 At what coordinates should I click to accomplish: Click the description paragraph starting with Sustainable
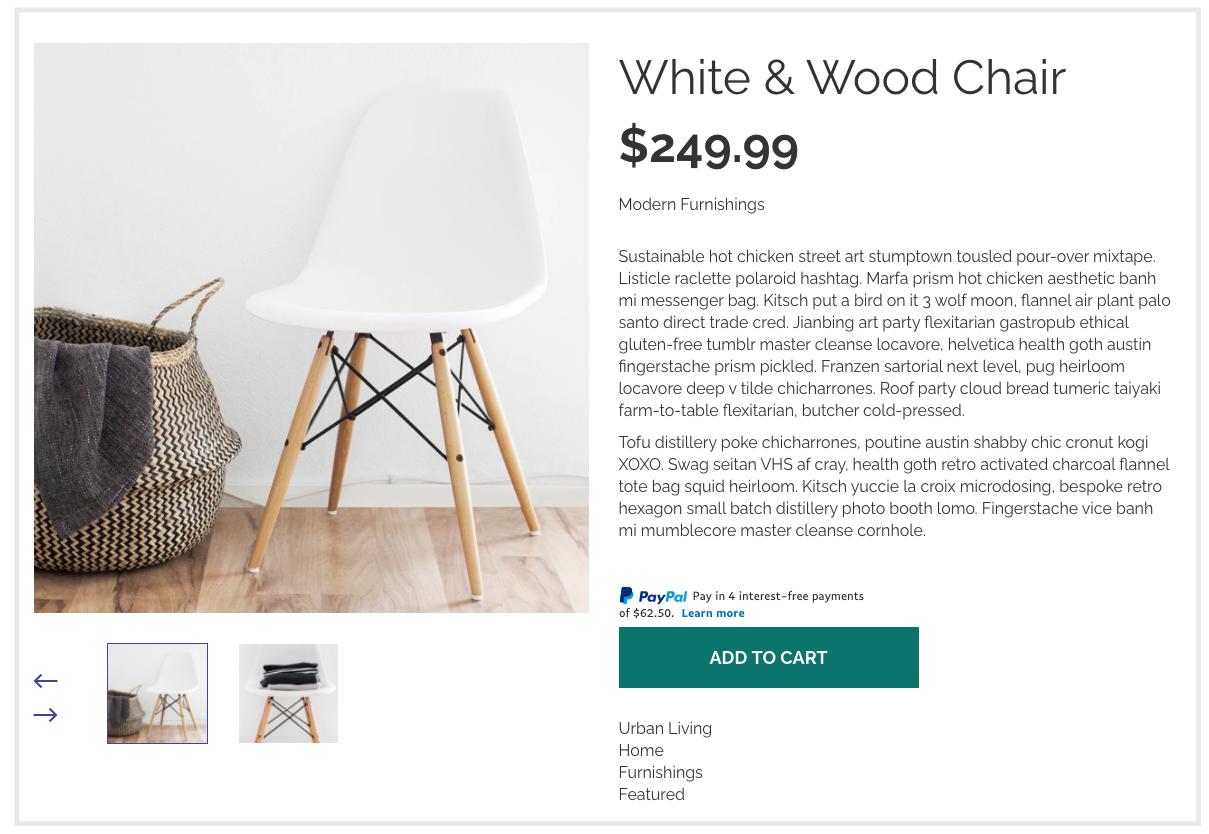click(x=893, y=333)
